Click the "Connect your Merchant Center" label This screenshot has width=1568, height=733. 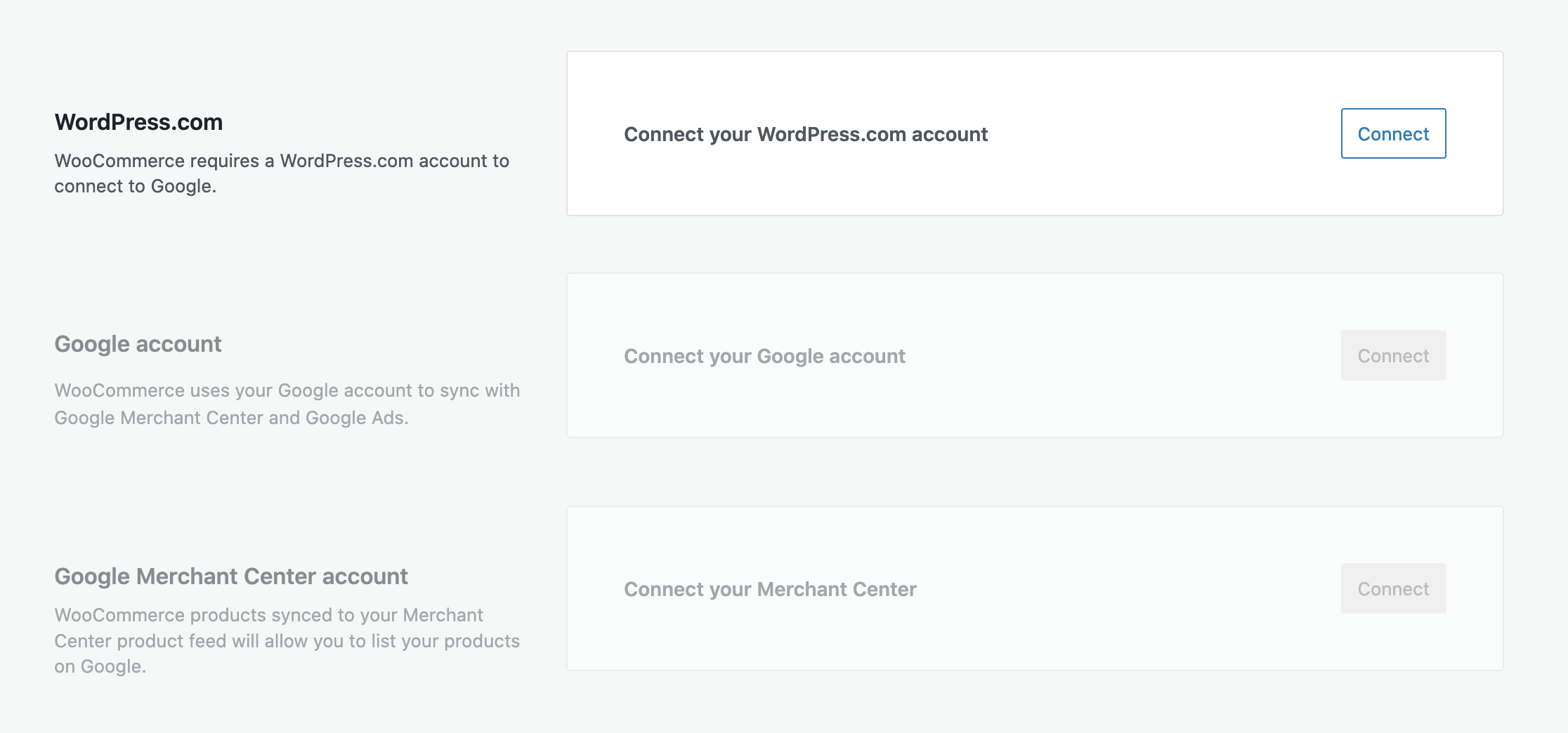769,589
